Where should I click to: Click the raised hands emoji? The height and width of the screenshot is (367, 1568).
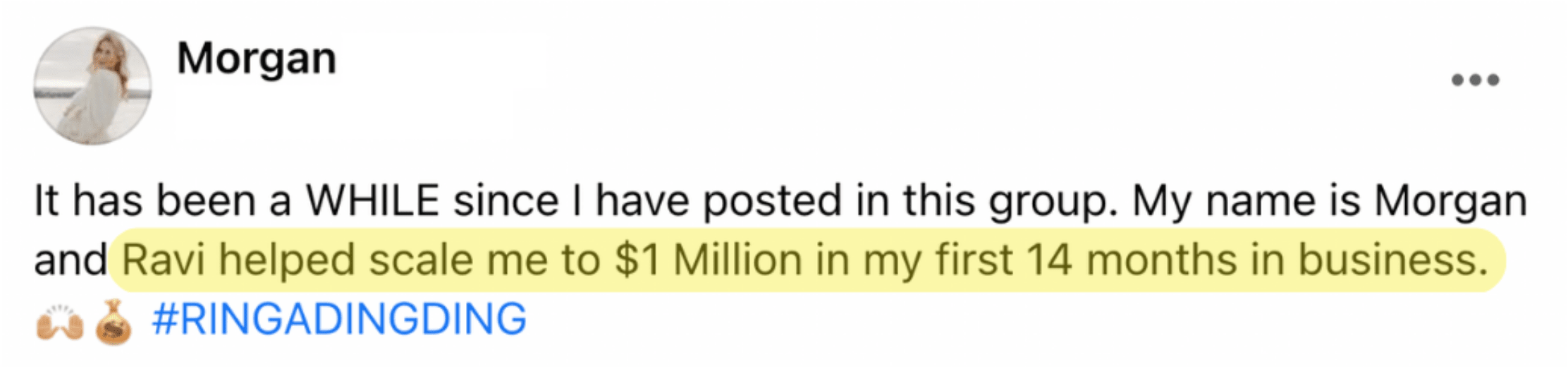pyautogui.click(x=60, y=323)
